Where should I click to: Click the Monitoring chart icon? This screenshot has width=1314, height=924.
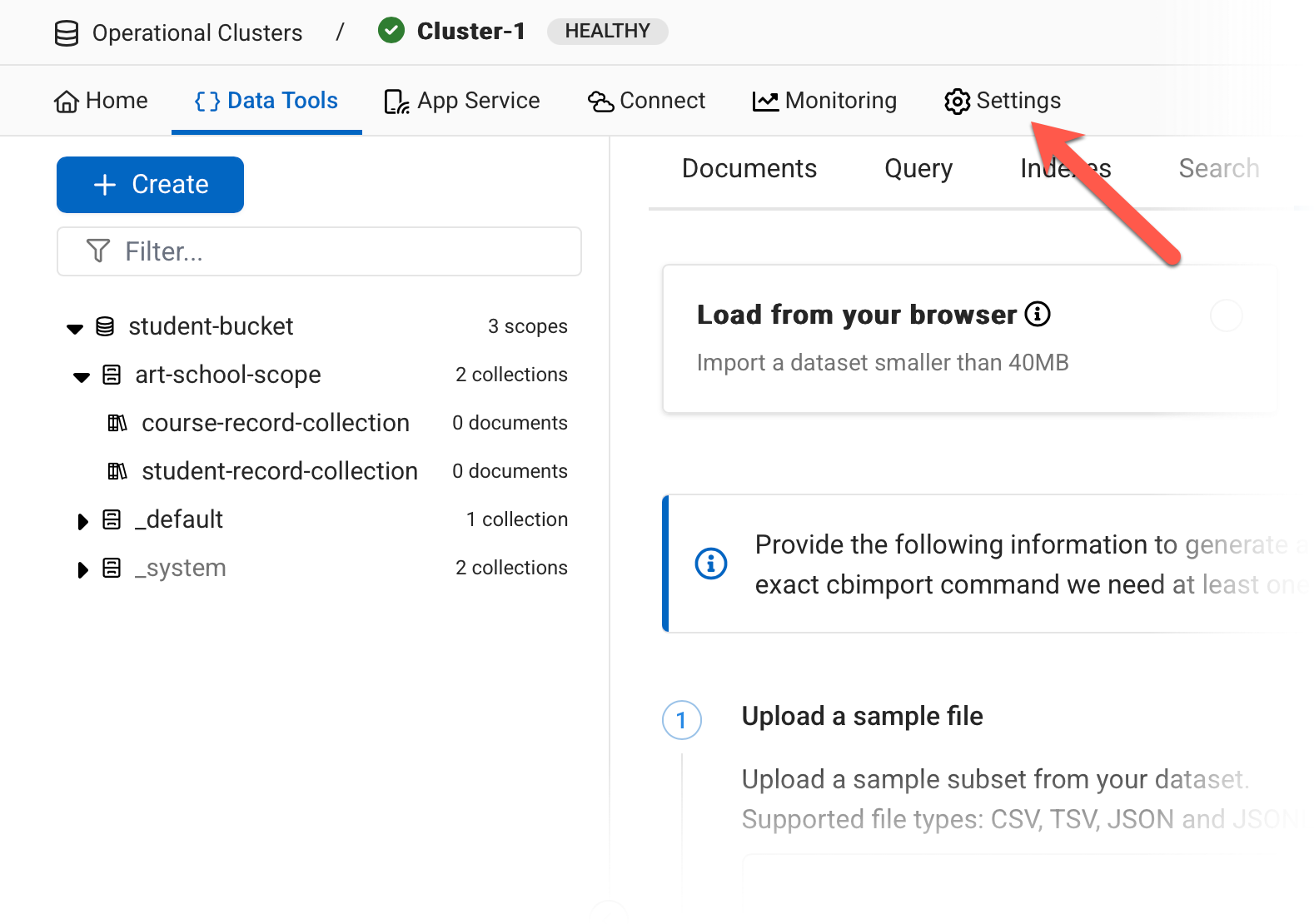[765, 102]
